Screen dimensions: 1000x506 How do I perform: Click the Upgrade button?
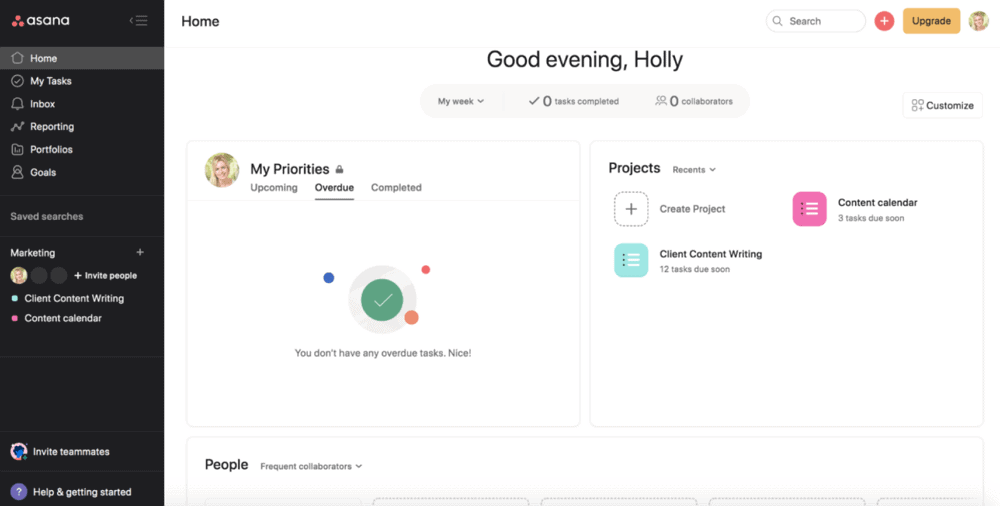click(931, 21)
